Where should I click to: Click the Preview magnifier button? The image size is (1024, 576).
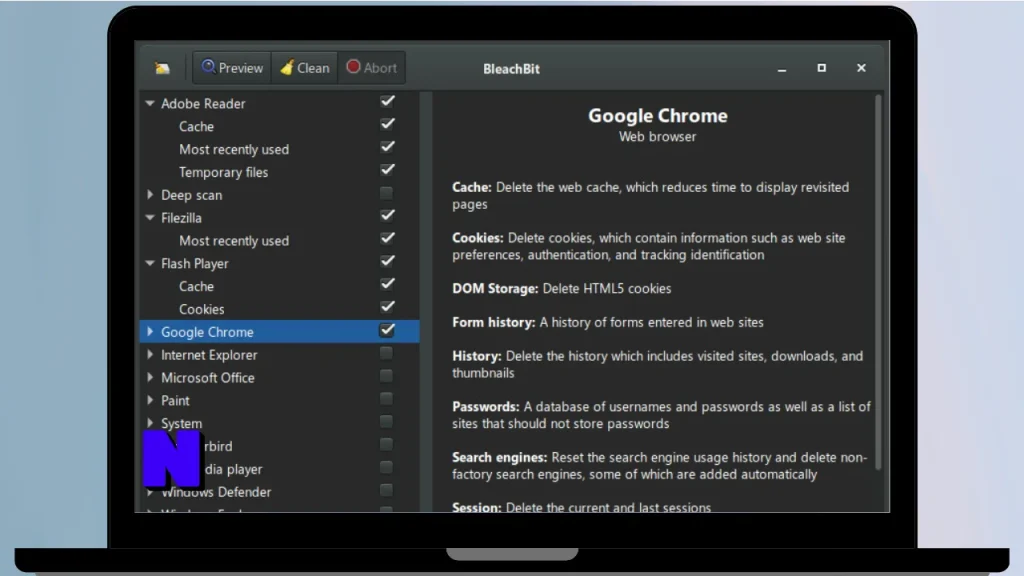tap(232, 68)
